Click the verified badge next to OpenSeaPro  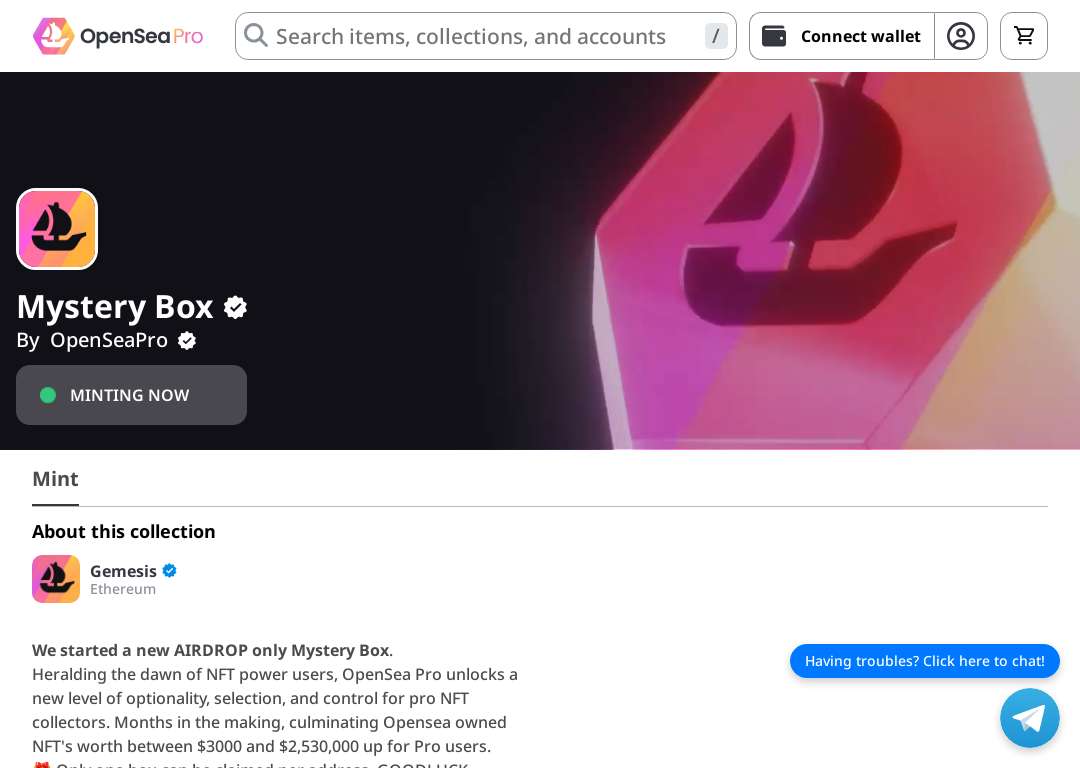(187, 341)
